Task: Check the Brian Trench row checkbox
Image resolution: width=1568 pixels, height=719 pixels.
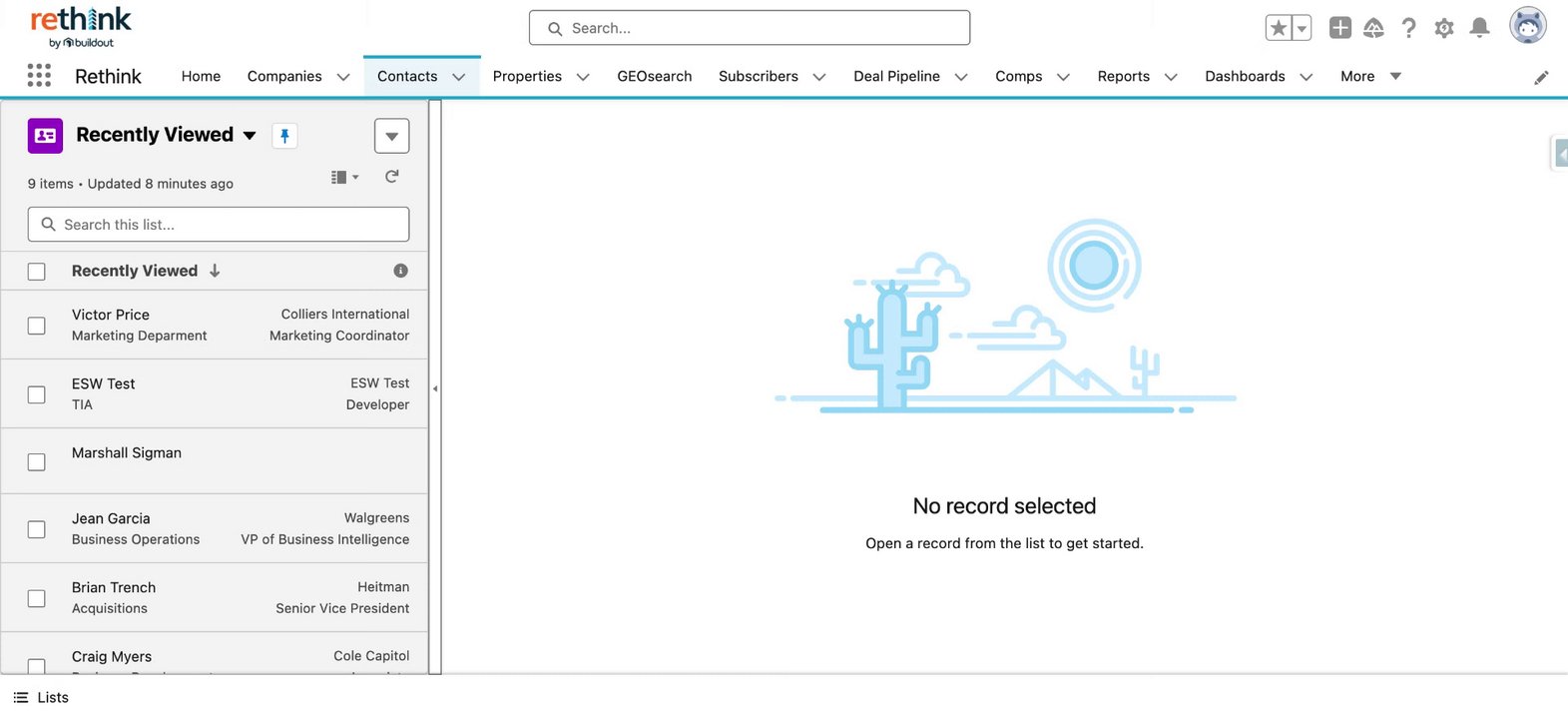Action: point(37,598)
